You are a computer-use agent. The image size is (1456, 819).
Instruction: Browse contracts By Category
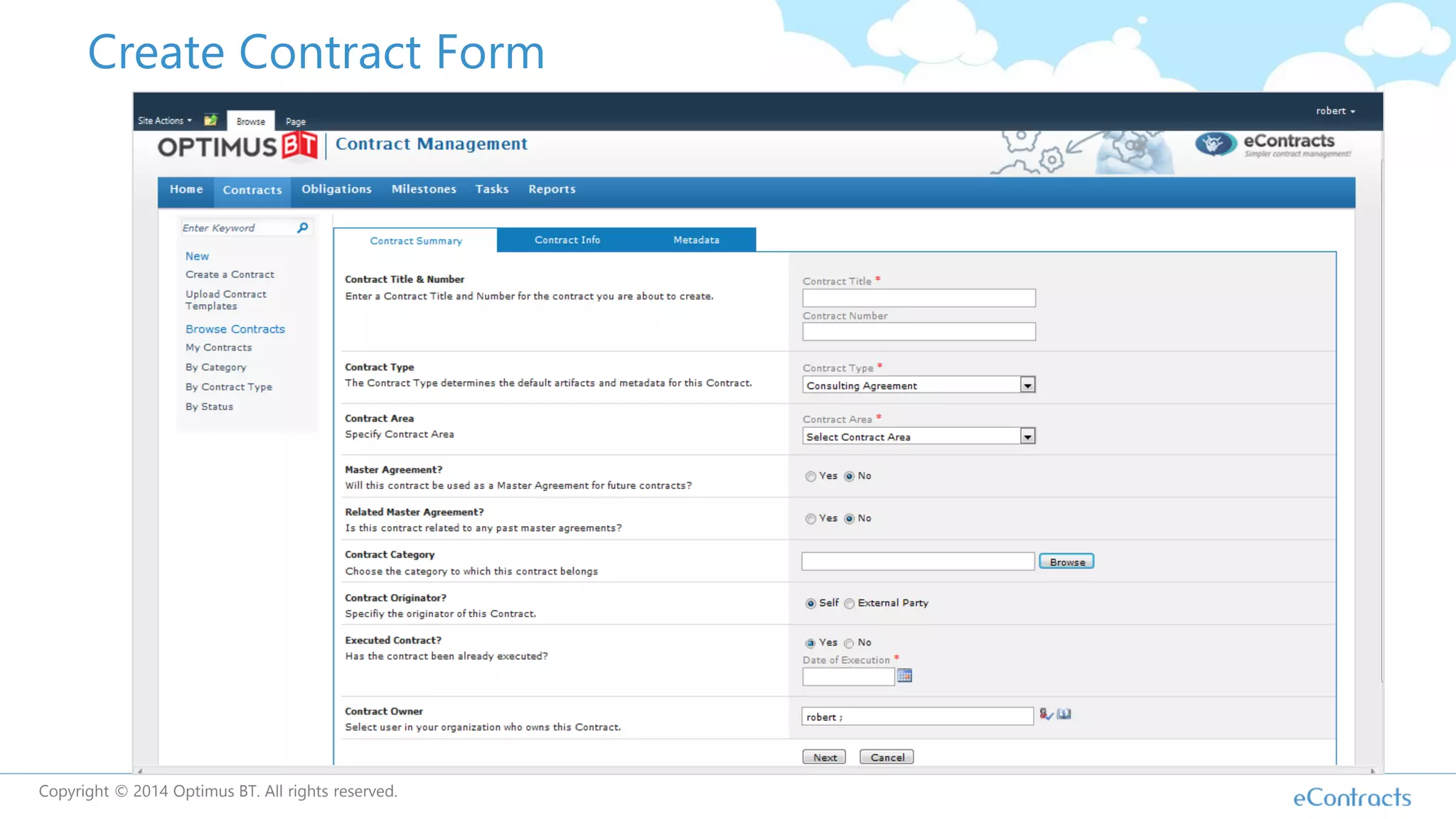tap(215, 368)
